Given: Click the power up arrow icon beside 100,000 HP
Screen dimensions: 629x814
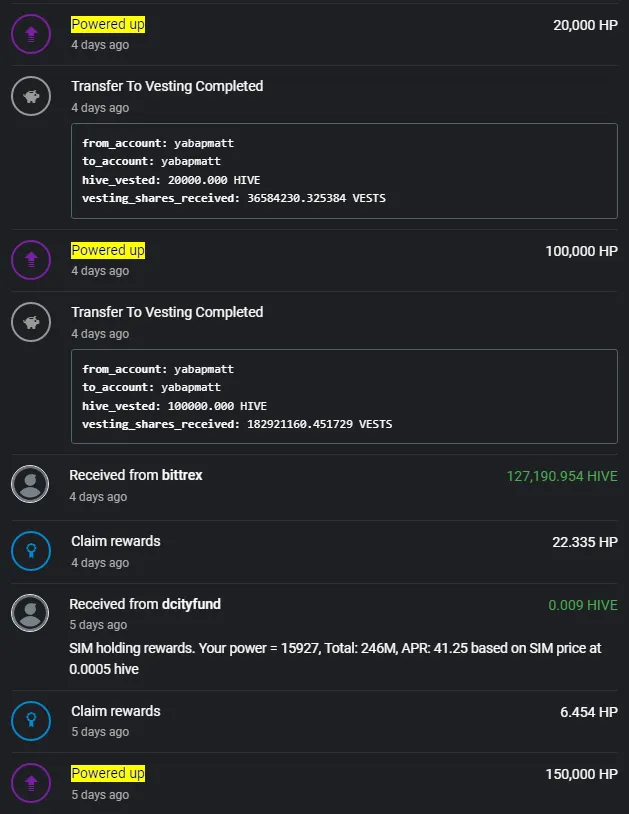Looking at the screenshot, I should [31, 260].
